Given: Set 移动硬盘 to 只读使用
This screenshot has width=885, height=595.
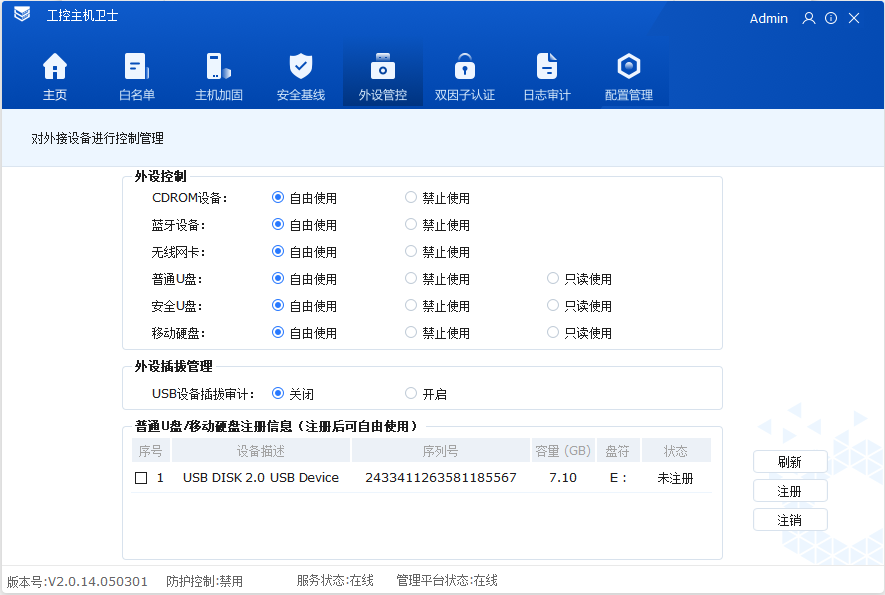Looking at the screenshot, I should 552,332.
